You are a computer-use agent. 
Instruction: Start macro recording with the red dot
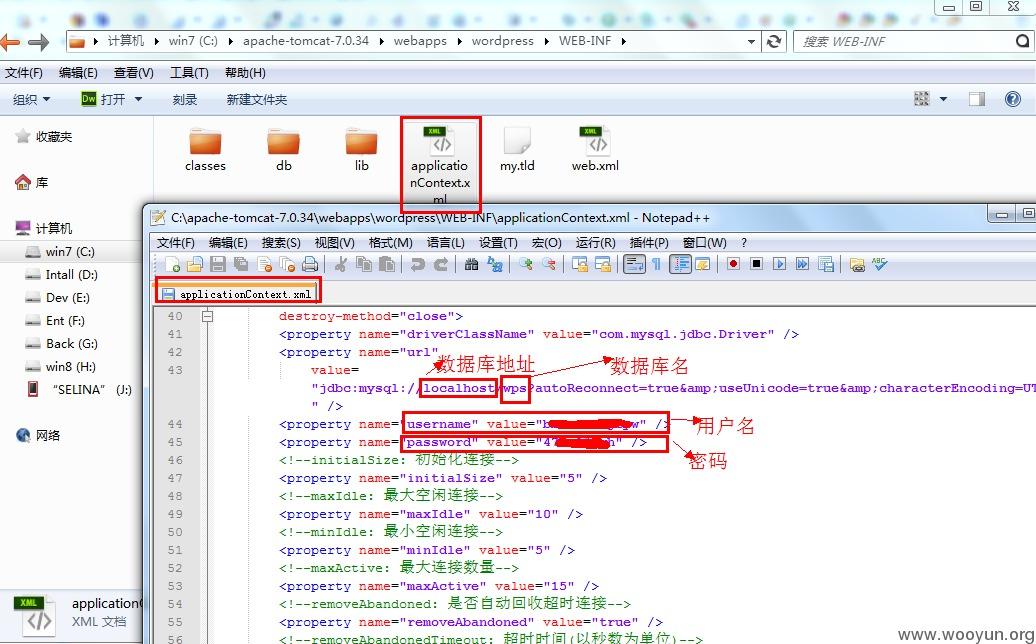coord(733,264)
